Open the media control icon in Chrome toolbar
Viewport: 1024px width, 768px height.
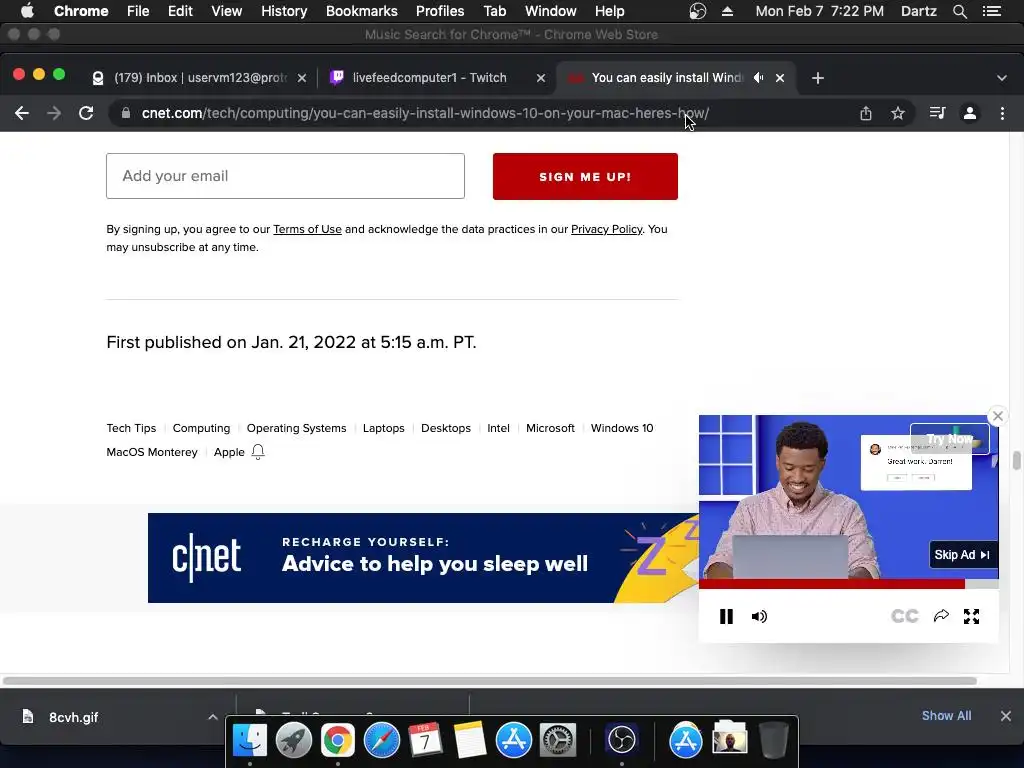(x=937, y=113)
